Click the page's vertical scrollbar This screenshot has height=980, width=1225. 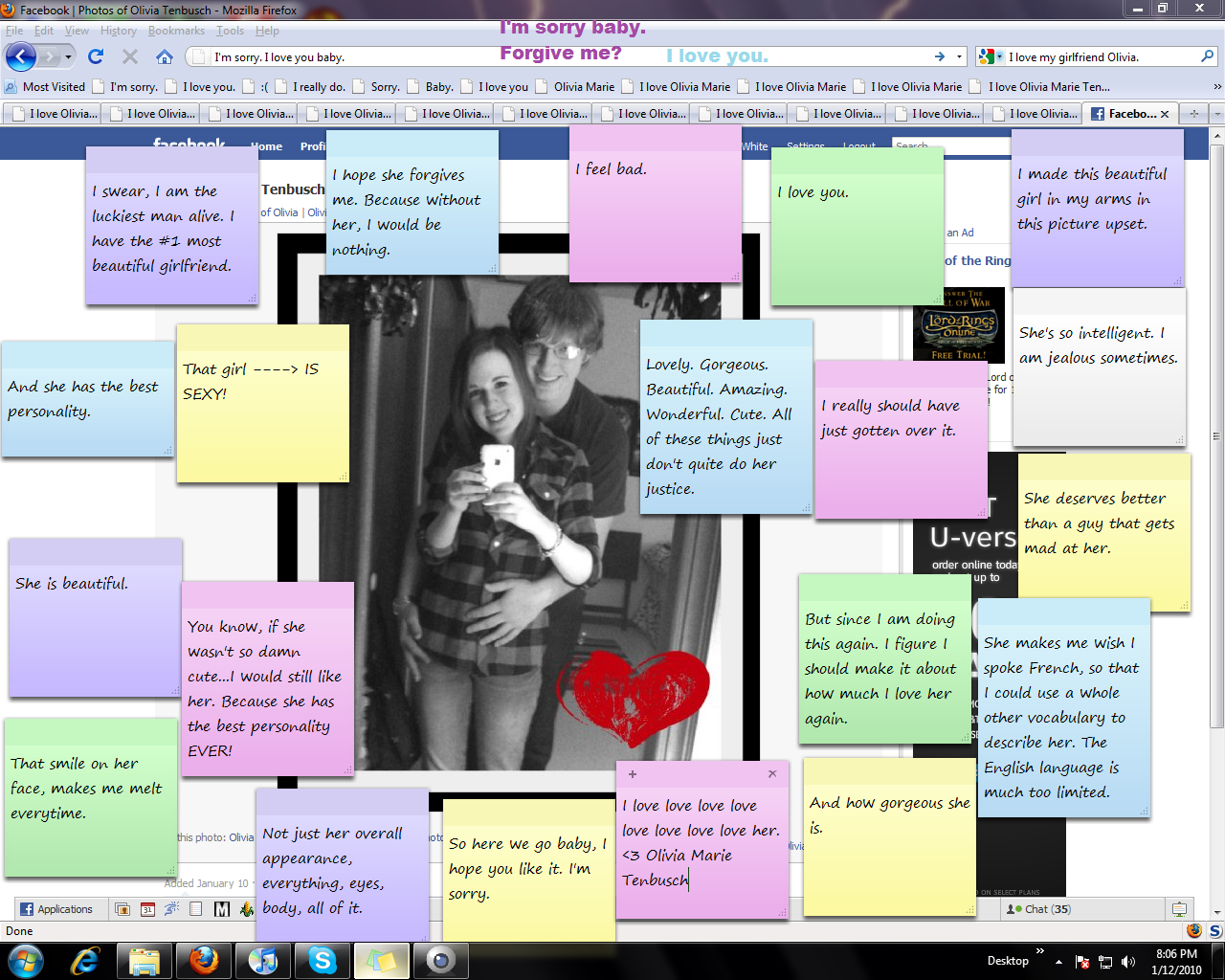coord(1216,438)
